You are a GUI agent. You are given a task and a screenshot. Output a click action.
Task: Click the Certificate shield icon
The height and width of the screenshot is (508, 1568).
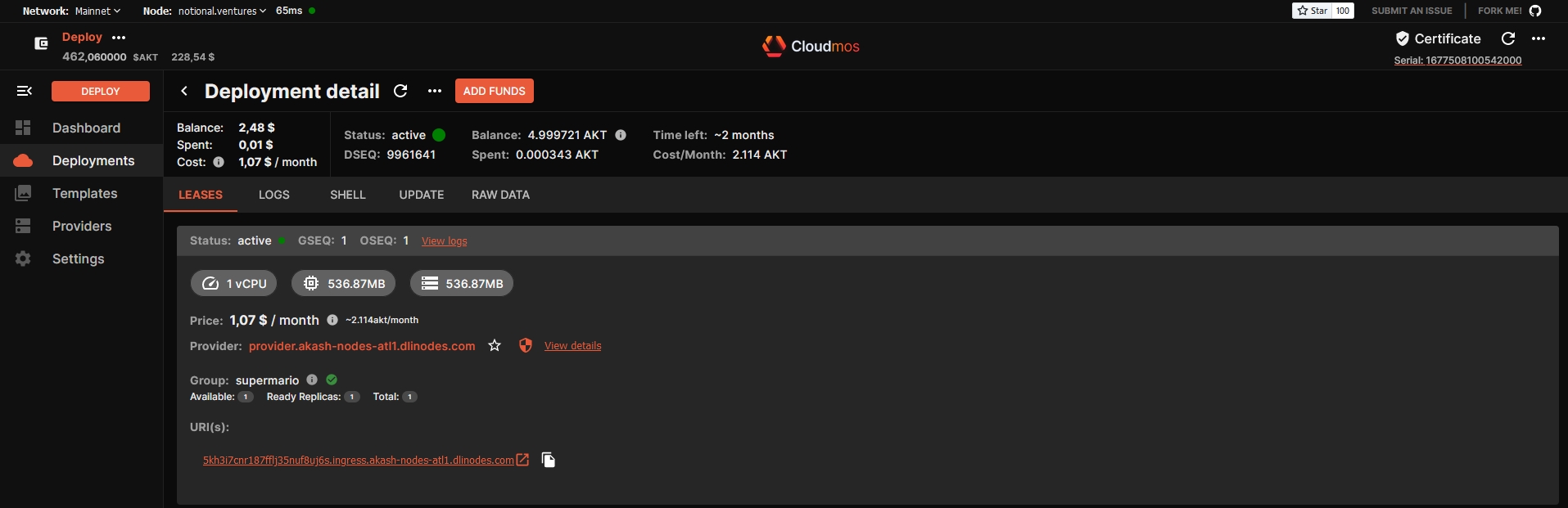pos(1403,38)
